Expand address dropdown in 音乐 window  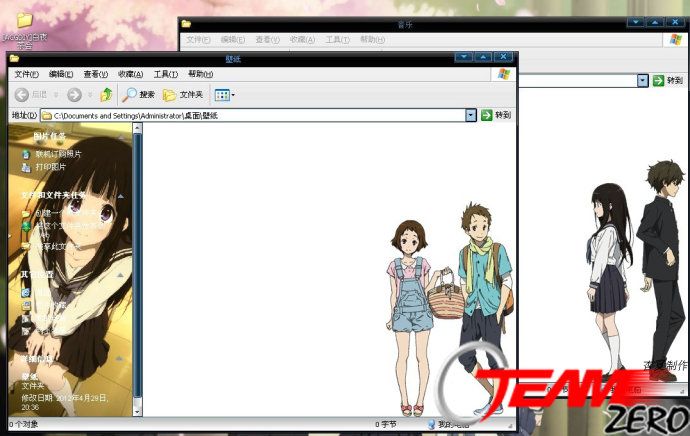pyautogui.click(x=643, y=80)
